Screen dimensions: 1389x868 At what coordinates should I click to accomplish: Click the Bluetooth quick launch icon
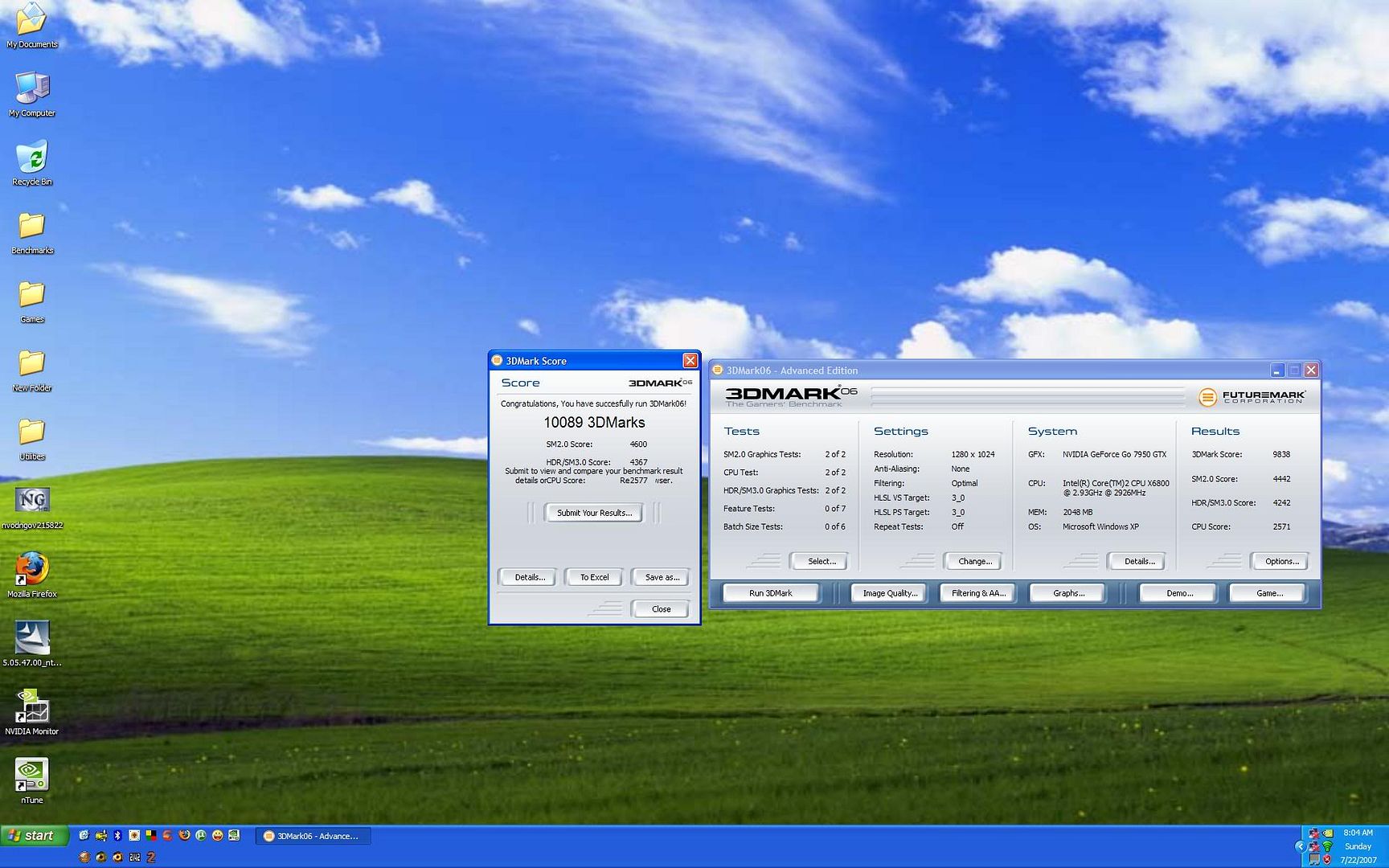pos(117,835)
